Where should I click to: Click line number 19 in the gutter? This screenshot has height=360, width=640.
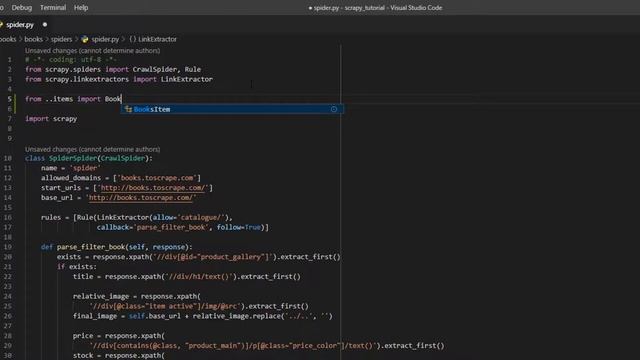(8, 247)
